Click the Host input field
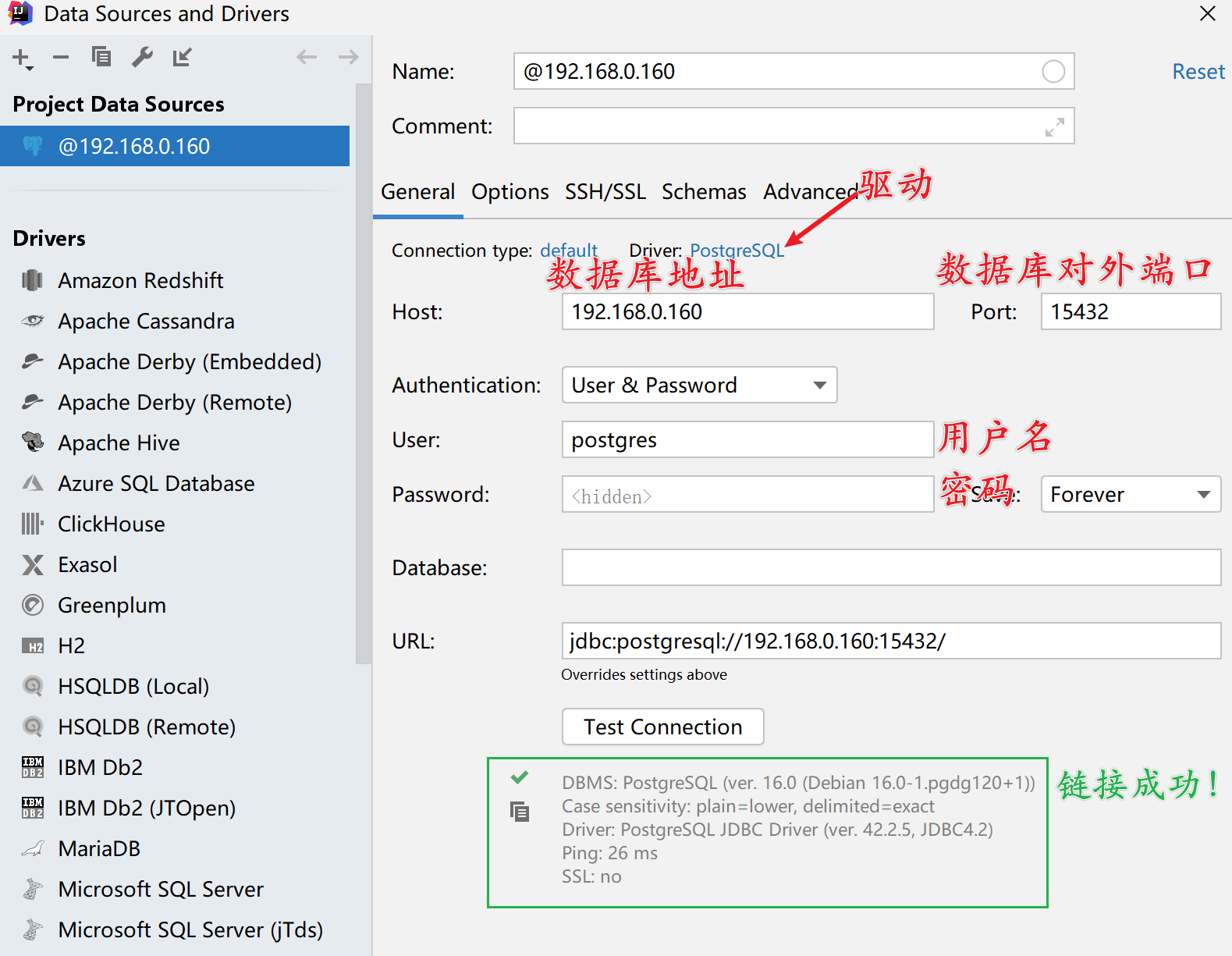The width and height of the screenshot is (1232, 956). [747, 311]
